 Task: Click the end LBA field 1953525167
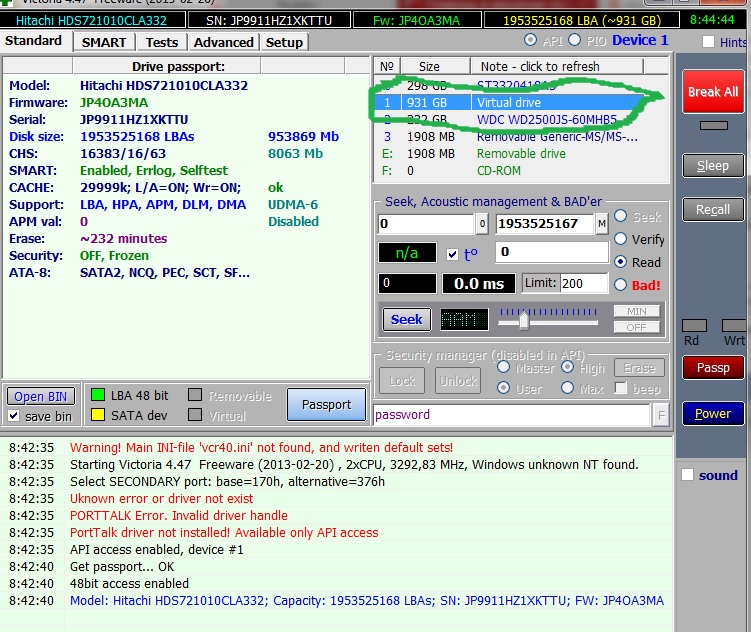(545, 224)
